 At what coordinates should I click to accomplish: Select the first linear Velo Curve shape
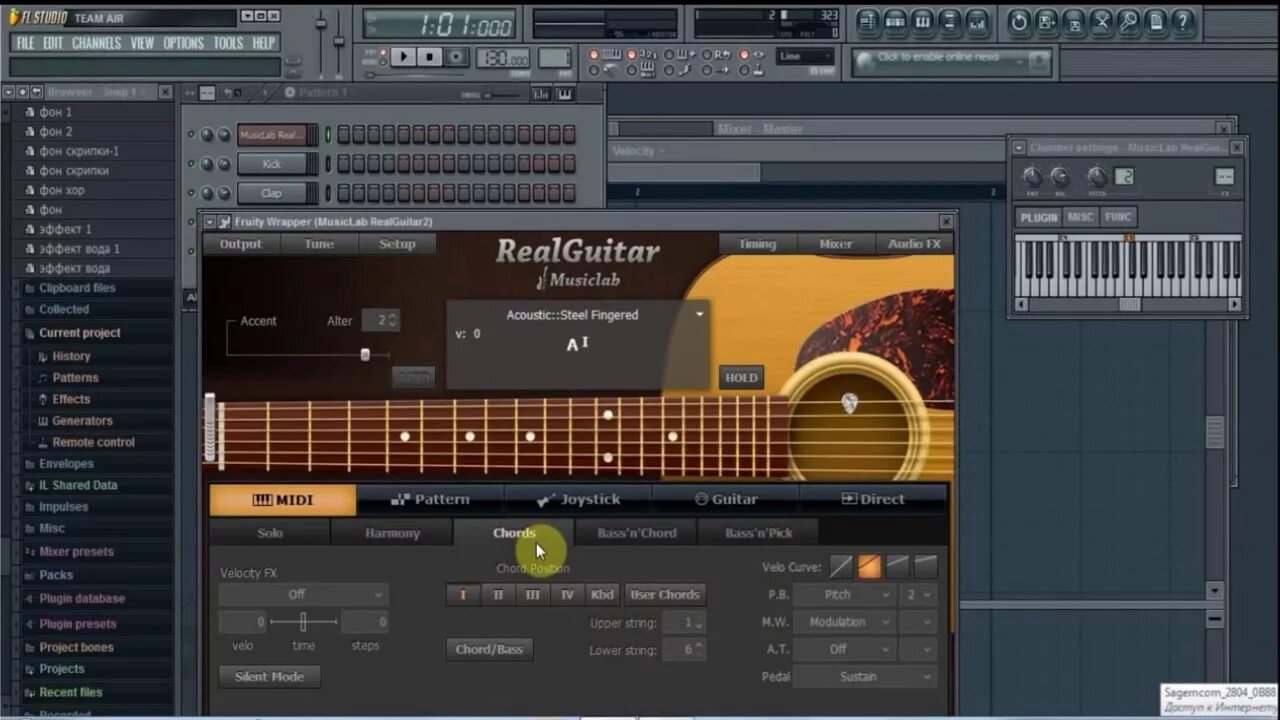(x=842, y=567)
